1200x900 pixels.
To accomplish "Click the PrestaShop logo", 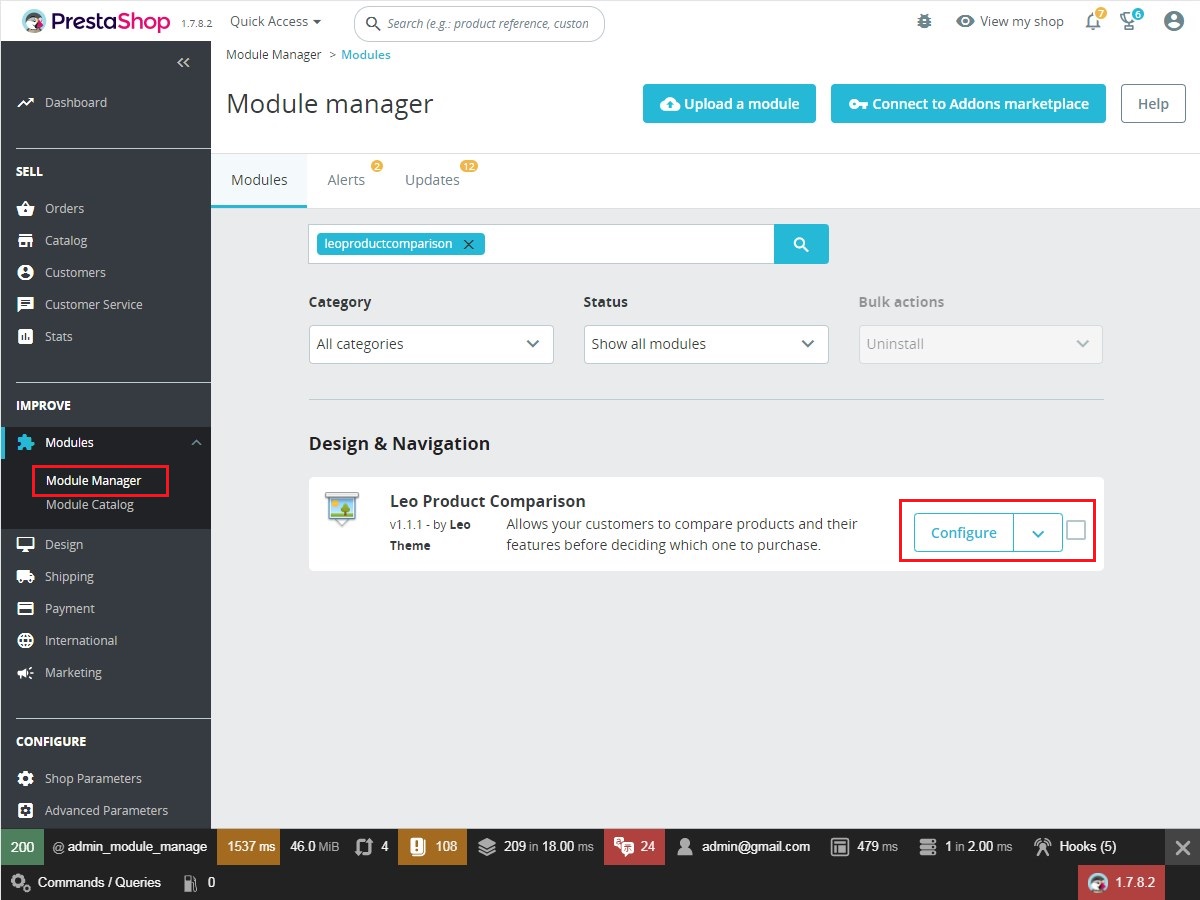I will click(96, 21).
